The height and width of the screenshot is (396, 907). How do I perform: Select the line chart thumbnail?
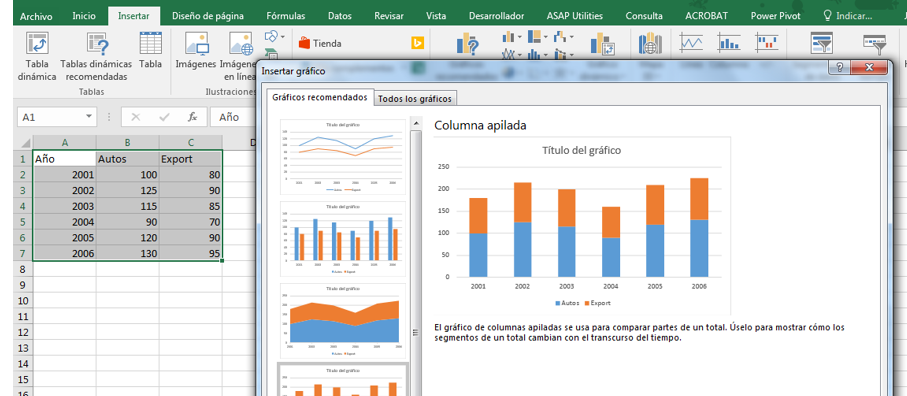[343, 157]
